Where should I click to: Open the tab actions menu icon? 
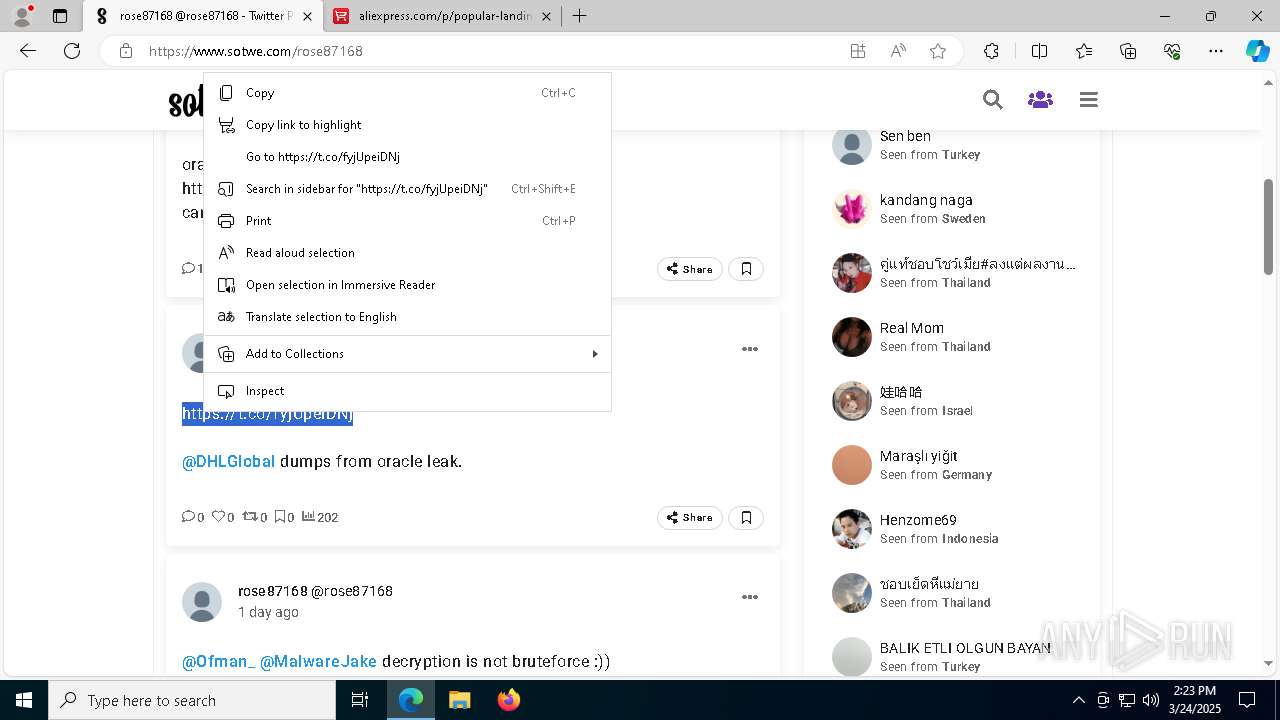(x=60, y=16)
